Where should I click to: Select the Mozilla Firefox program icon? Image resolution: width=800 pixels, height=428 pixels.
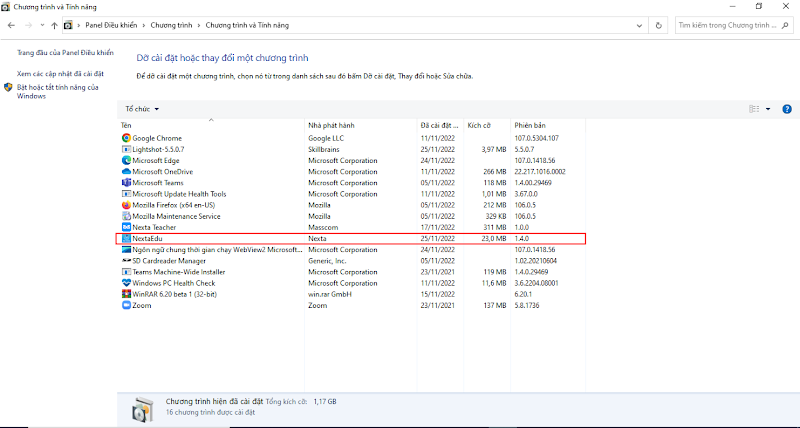click(x=126, y=205)
